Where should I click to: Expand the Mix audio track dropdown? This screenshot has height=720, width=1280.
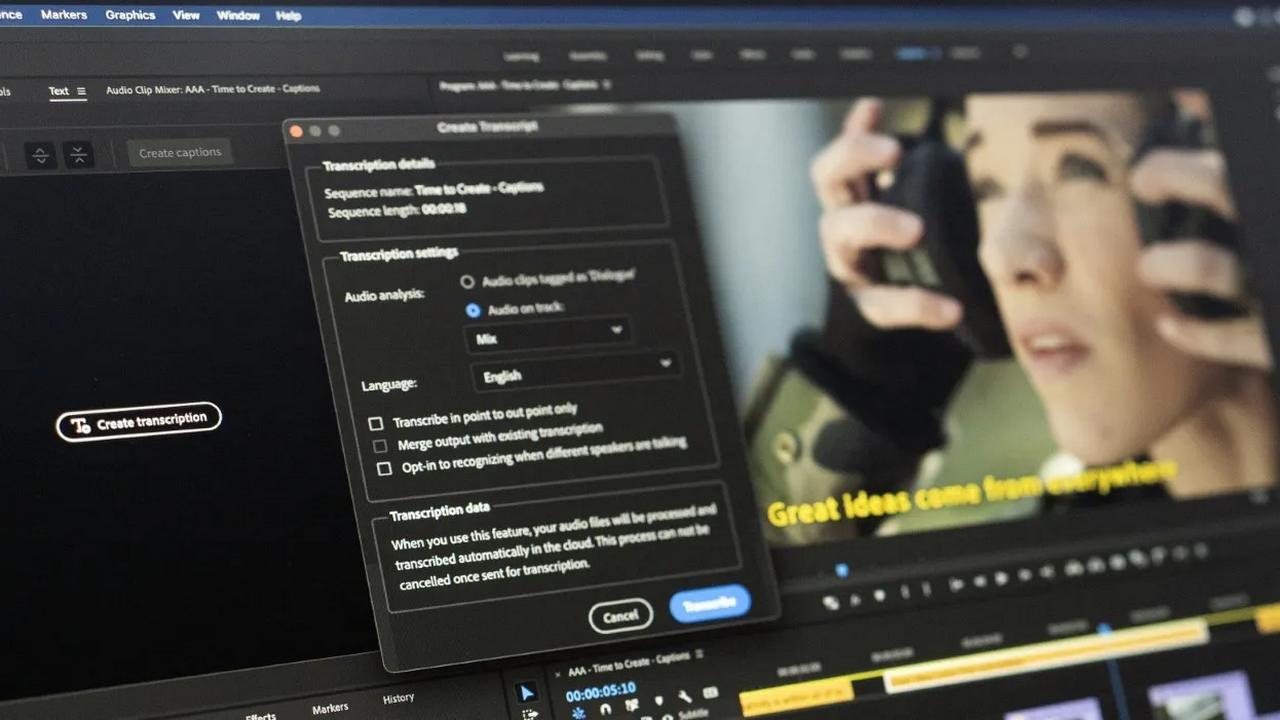pos(547,335)
